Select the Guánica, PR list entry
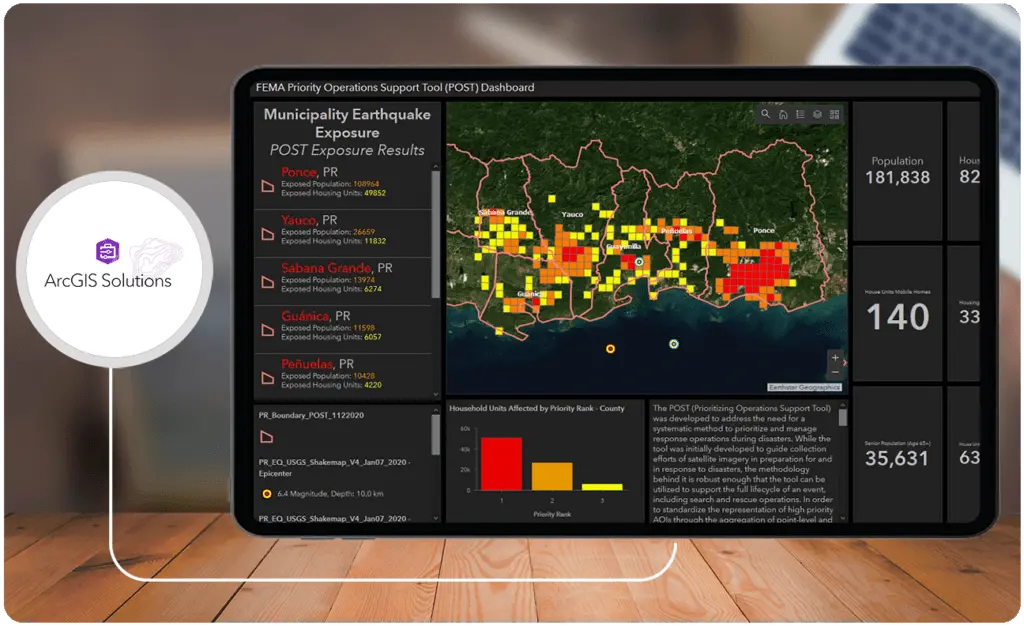 coord(343,330)
